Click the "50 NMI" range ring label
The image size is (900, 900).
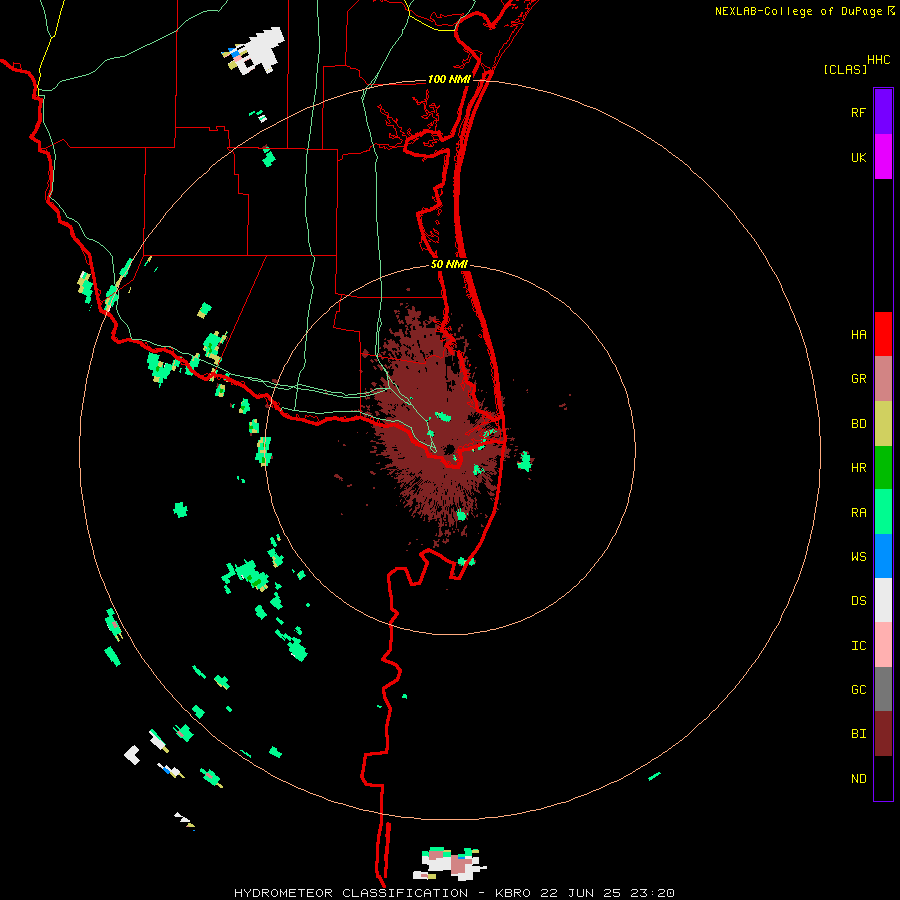(449, 264)
